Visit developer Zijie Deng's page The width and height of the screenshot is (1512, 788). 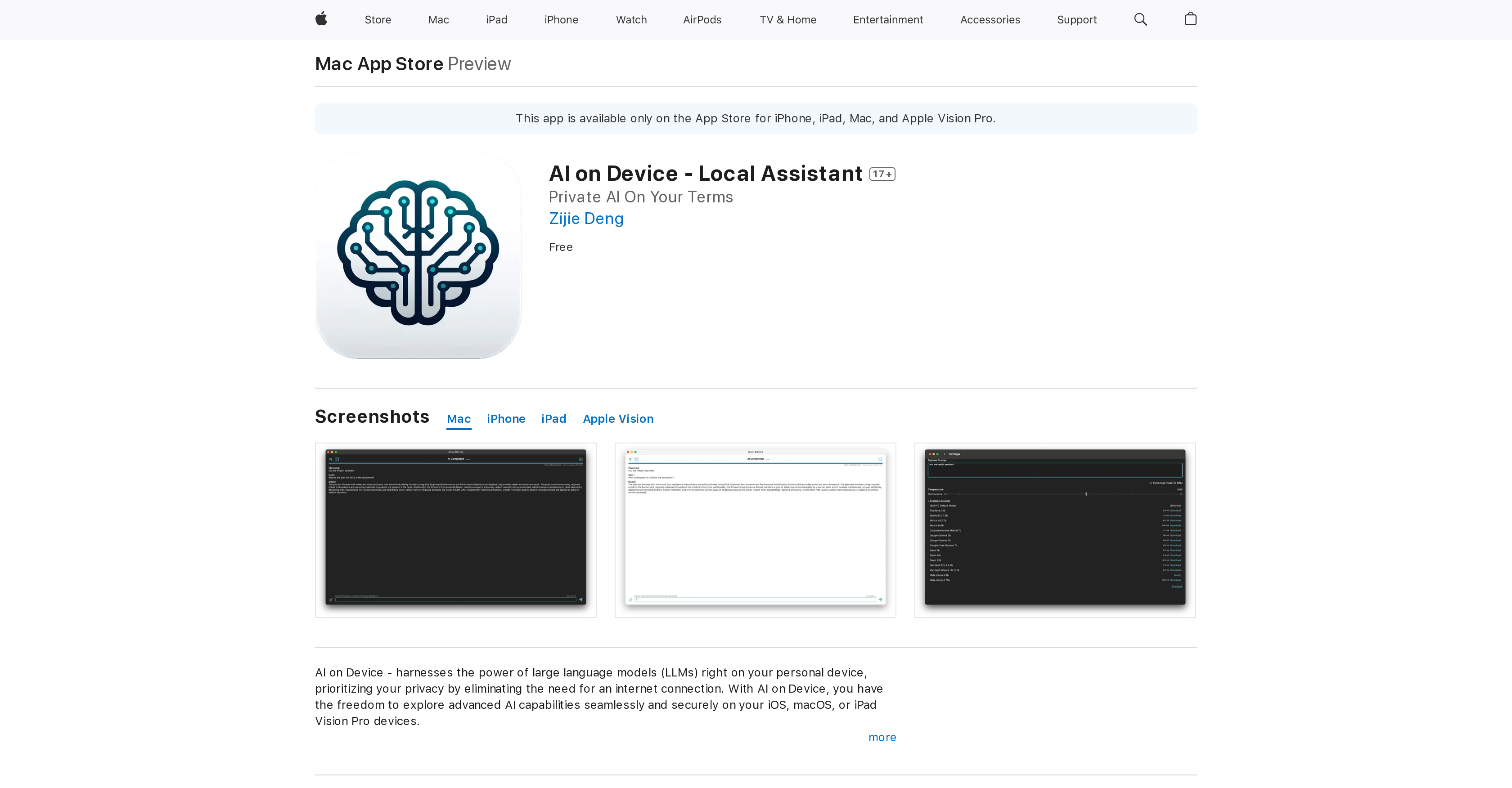pos(586,218)
